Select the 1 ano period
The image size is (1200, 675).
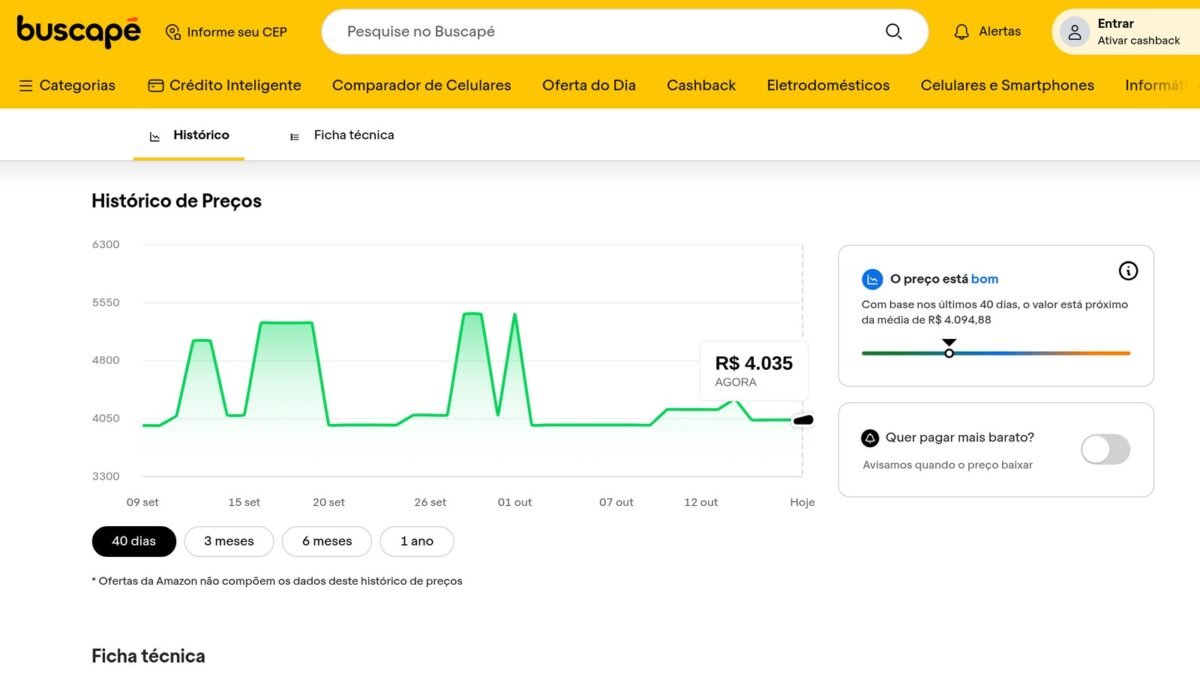pyautogui.click(x=417, y=541)
